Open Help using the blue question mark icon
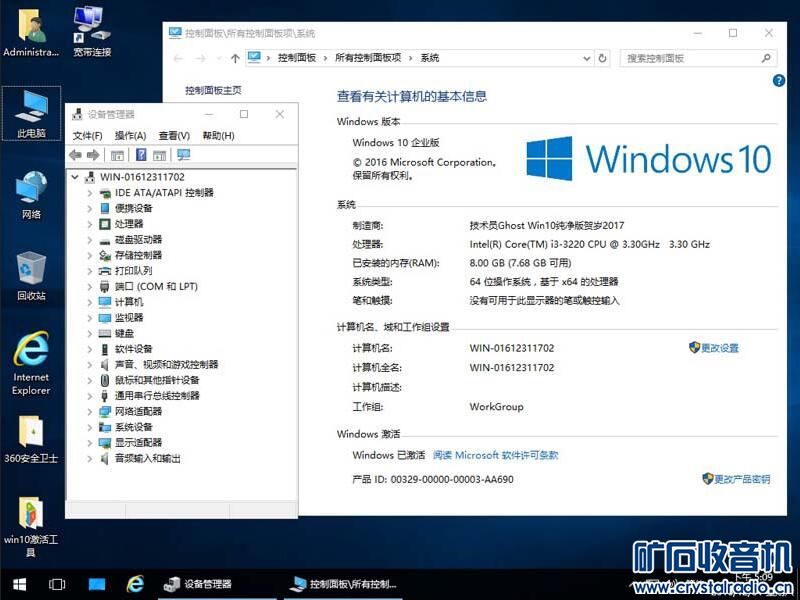This screenshot has height=600, width=800. click(140, 155)
